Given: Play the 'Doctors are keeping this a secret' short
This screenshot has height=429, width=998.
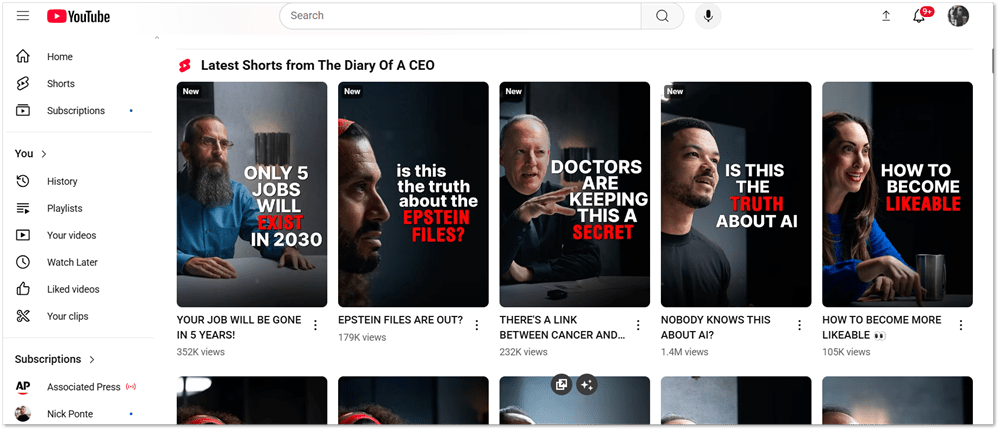Looking at the screenshot, I should 575,194.
